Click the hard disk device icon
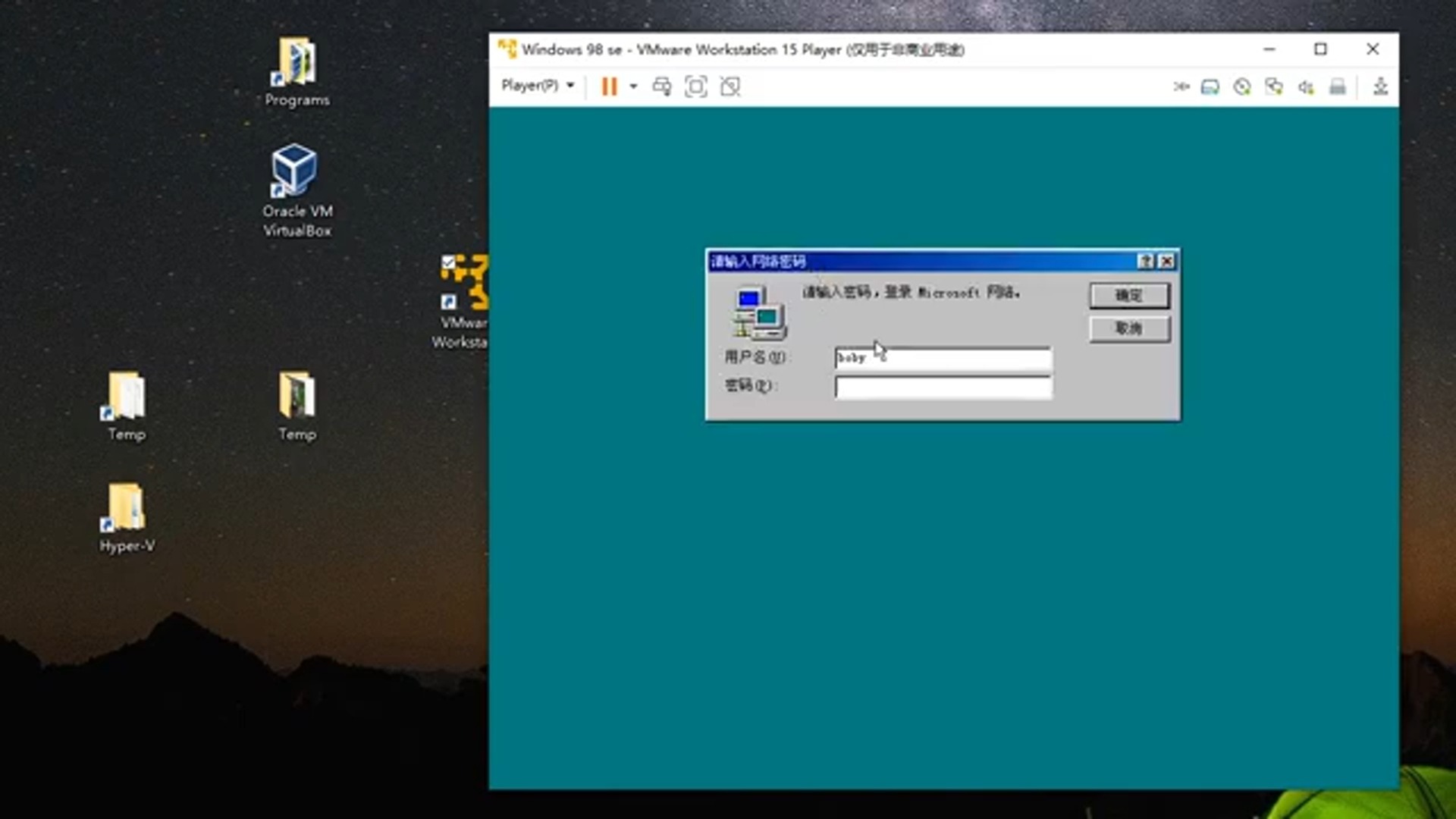Screen dimensions: 1456x819 click(1210, 87)
